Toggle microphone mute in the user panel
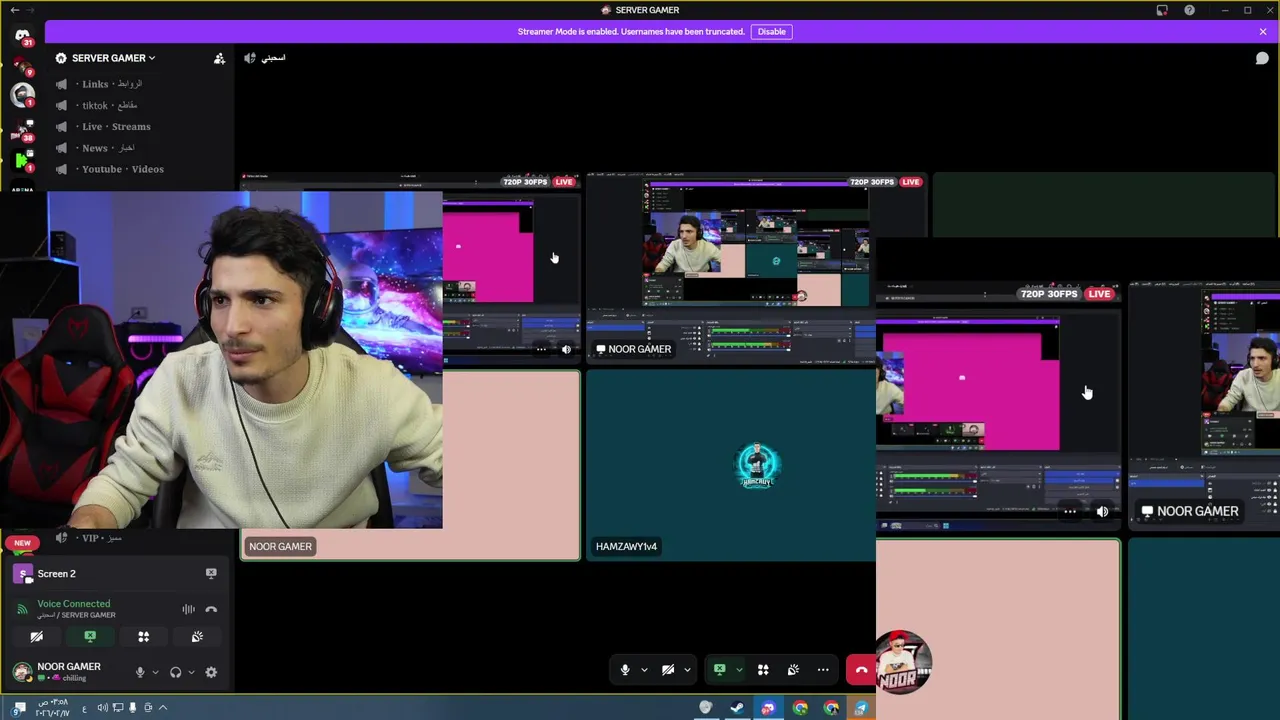Image resolution: width=1280 pixels, height=720 pixels. pyautogui.click(x=140, y=673)
